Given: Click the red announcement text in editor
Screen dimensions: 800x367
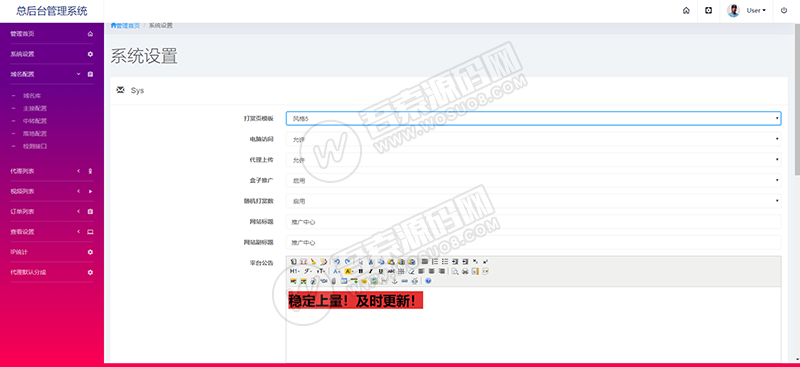Looking at the screenshot, I should pyautogui.click(x=356, y=301).
